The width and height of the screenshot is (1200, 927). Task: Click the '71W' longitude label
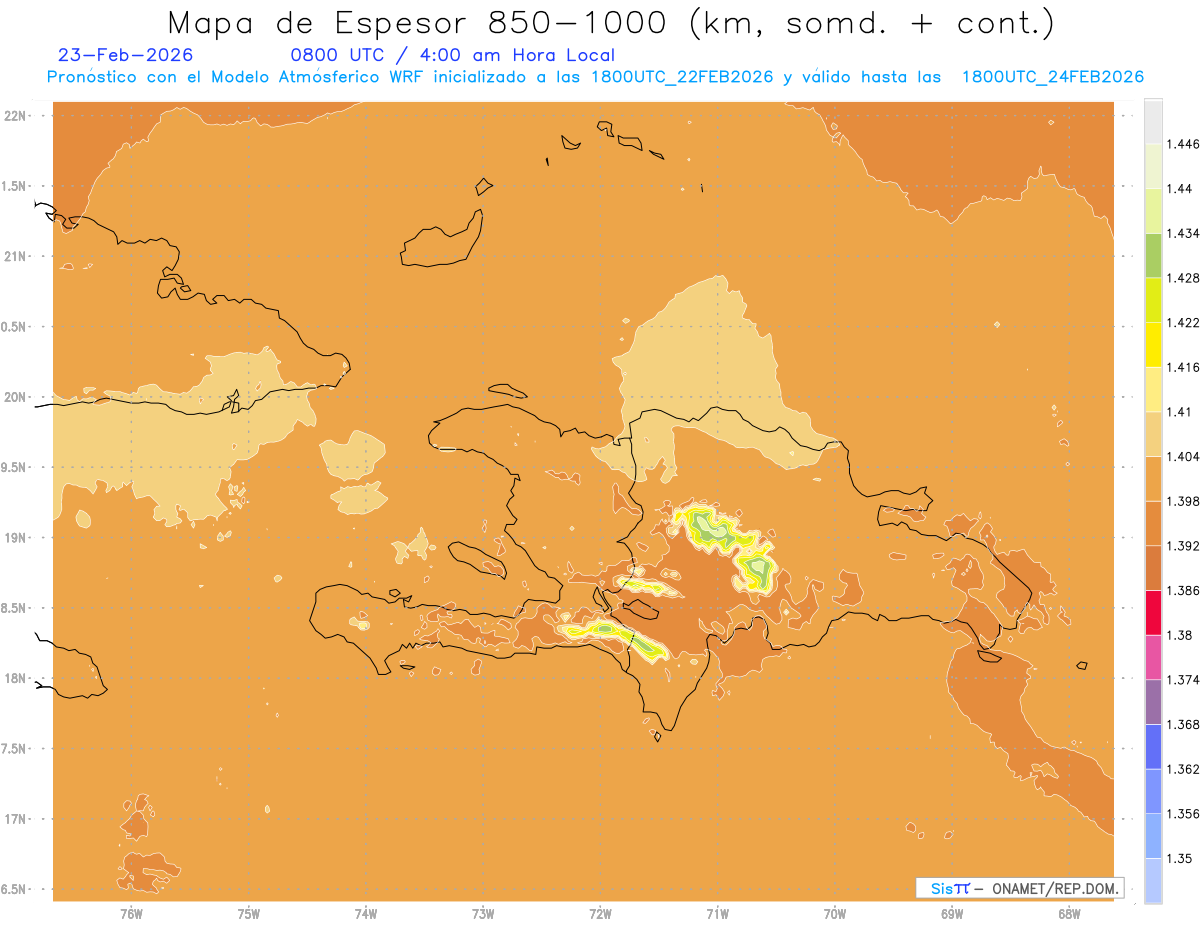[x=717, y=913]
